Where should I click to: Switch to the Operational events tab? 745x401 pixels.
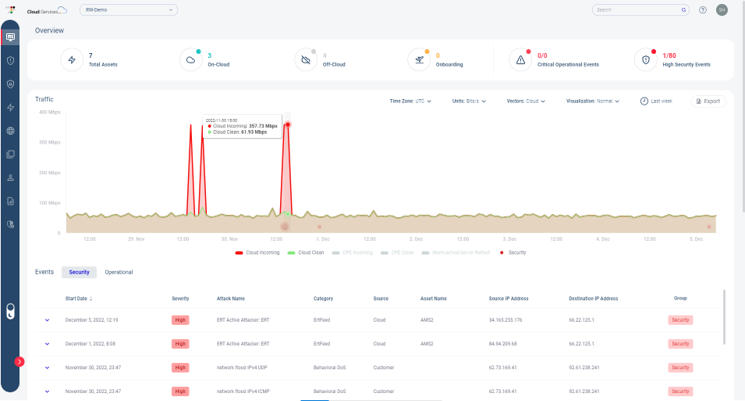118,272
